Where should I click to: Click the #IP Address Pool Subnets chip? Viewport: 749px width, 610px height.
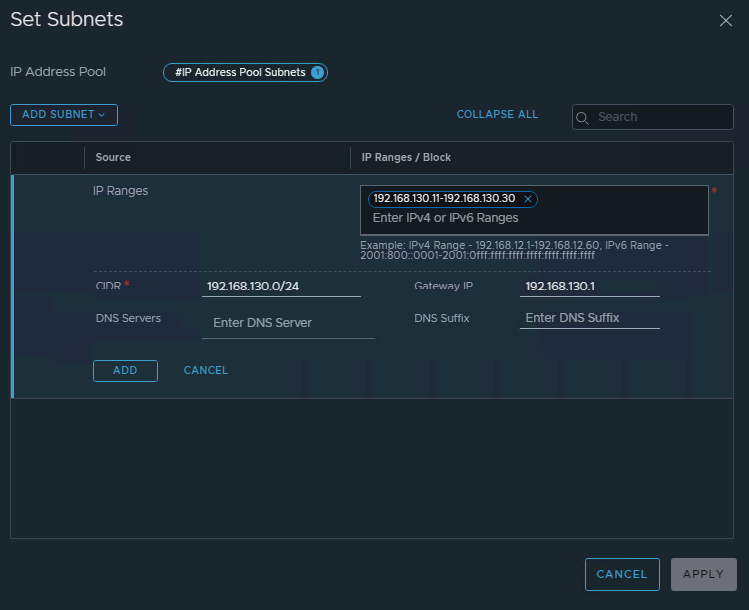(240, 72)
